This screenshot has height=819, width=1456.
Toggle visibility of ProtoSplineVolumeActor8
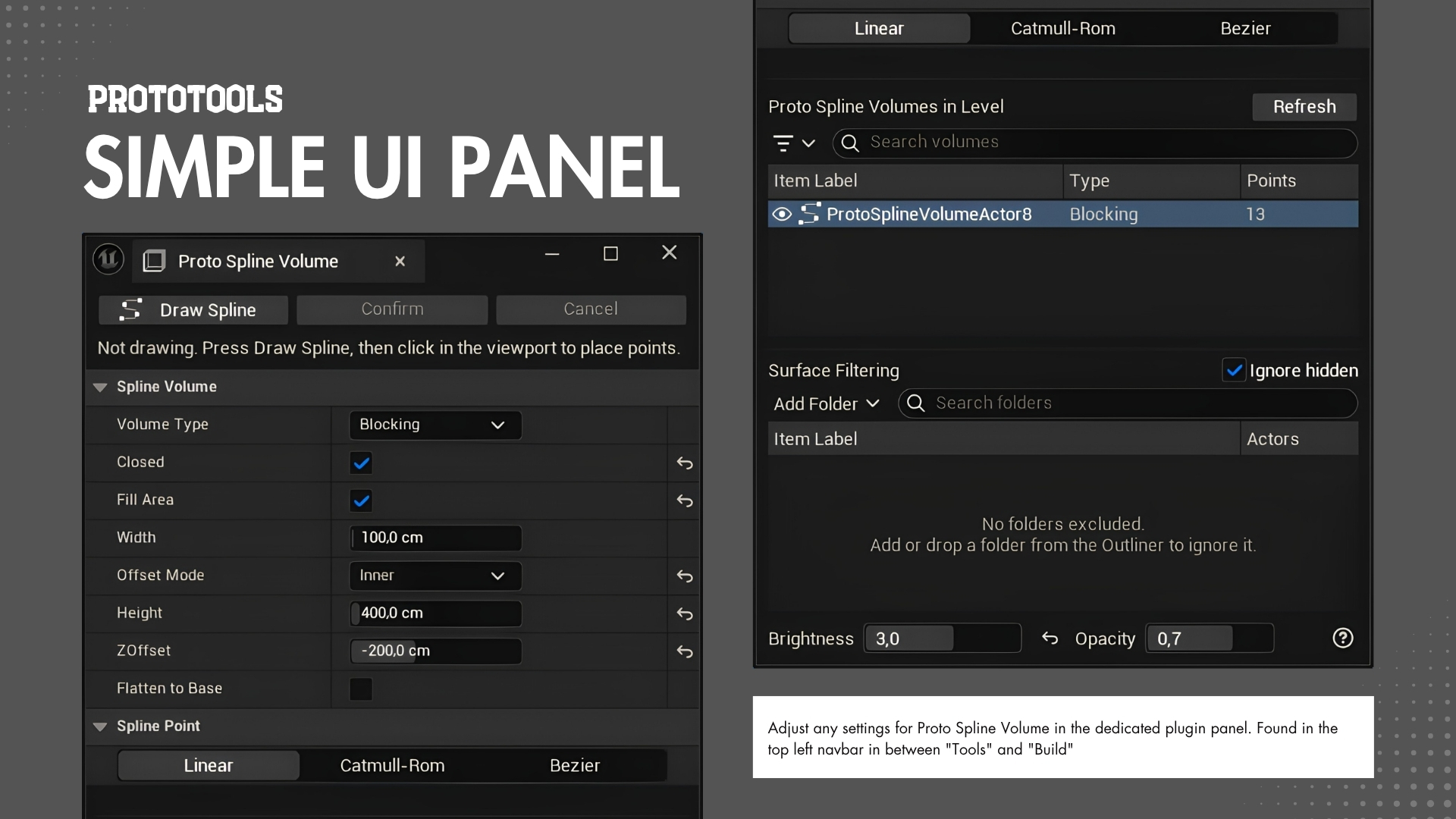click(x=782, y=215)
